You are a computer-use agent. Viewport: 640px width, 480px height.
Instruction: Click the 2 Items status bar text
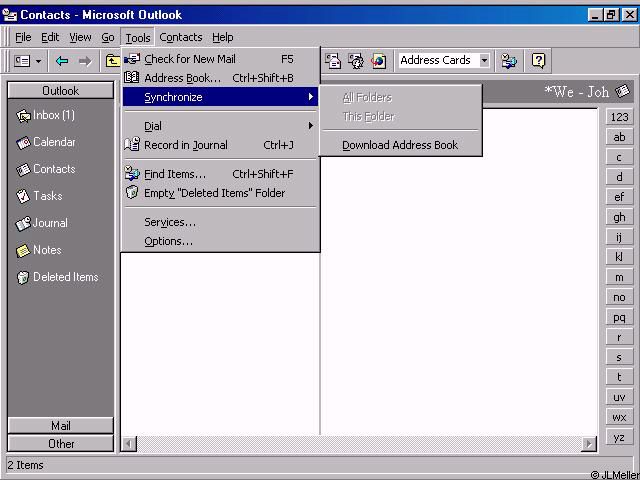click(x=25, y=465)
